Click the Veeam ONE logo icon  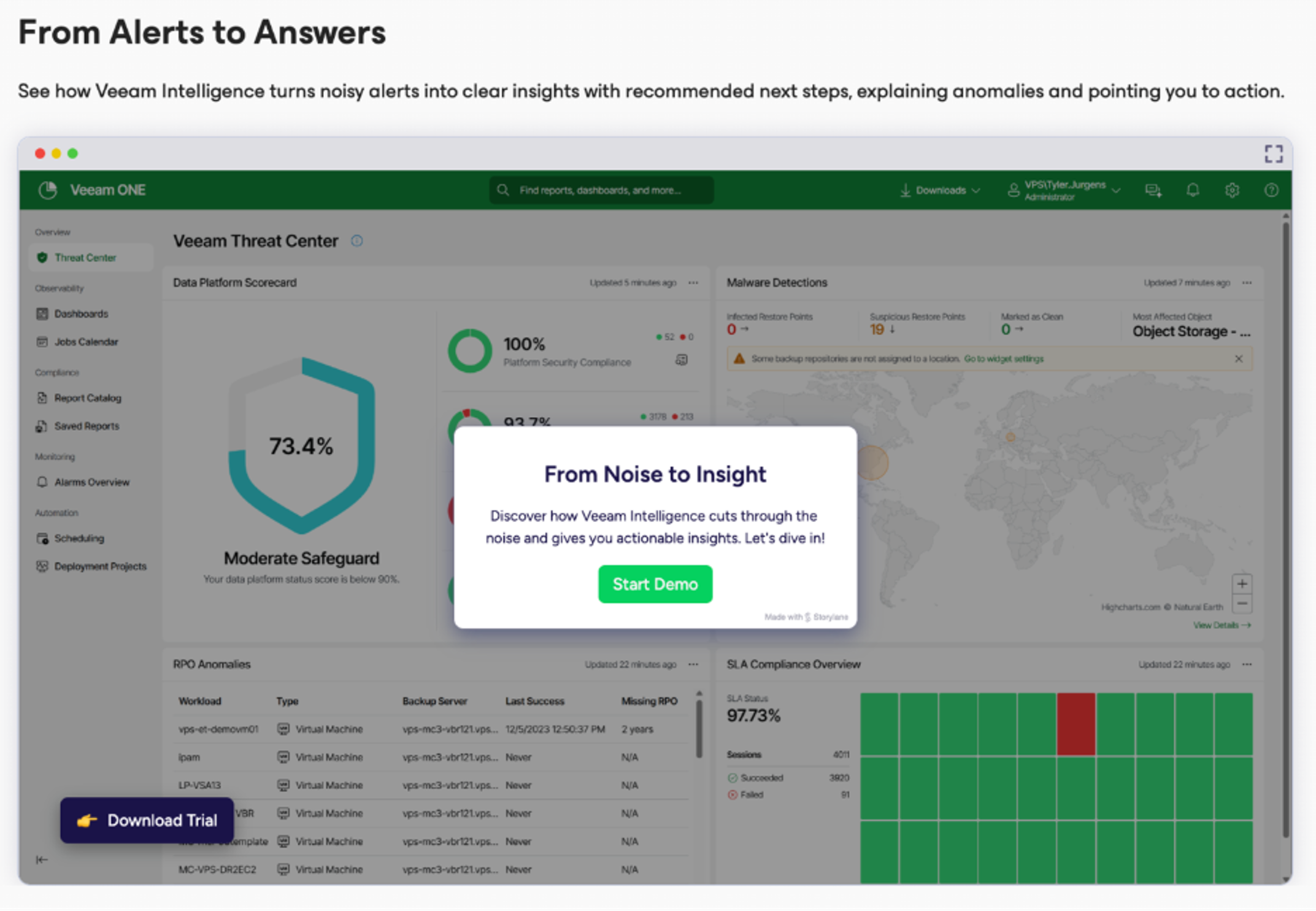(48, 190)
